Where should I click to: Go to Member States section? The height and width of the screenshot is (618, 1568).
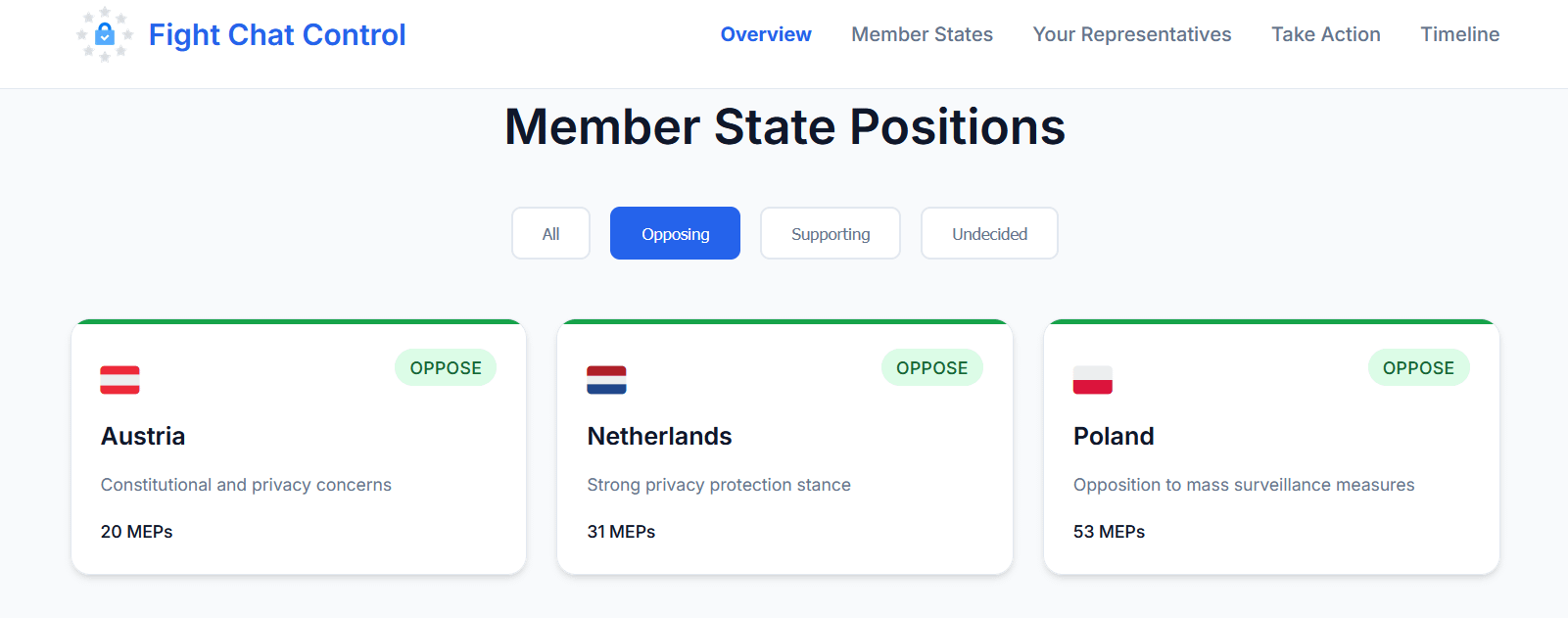[x=923, y=34]
